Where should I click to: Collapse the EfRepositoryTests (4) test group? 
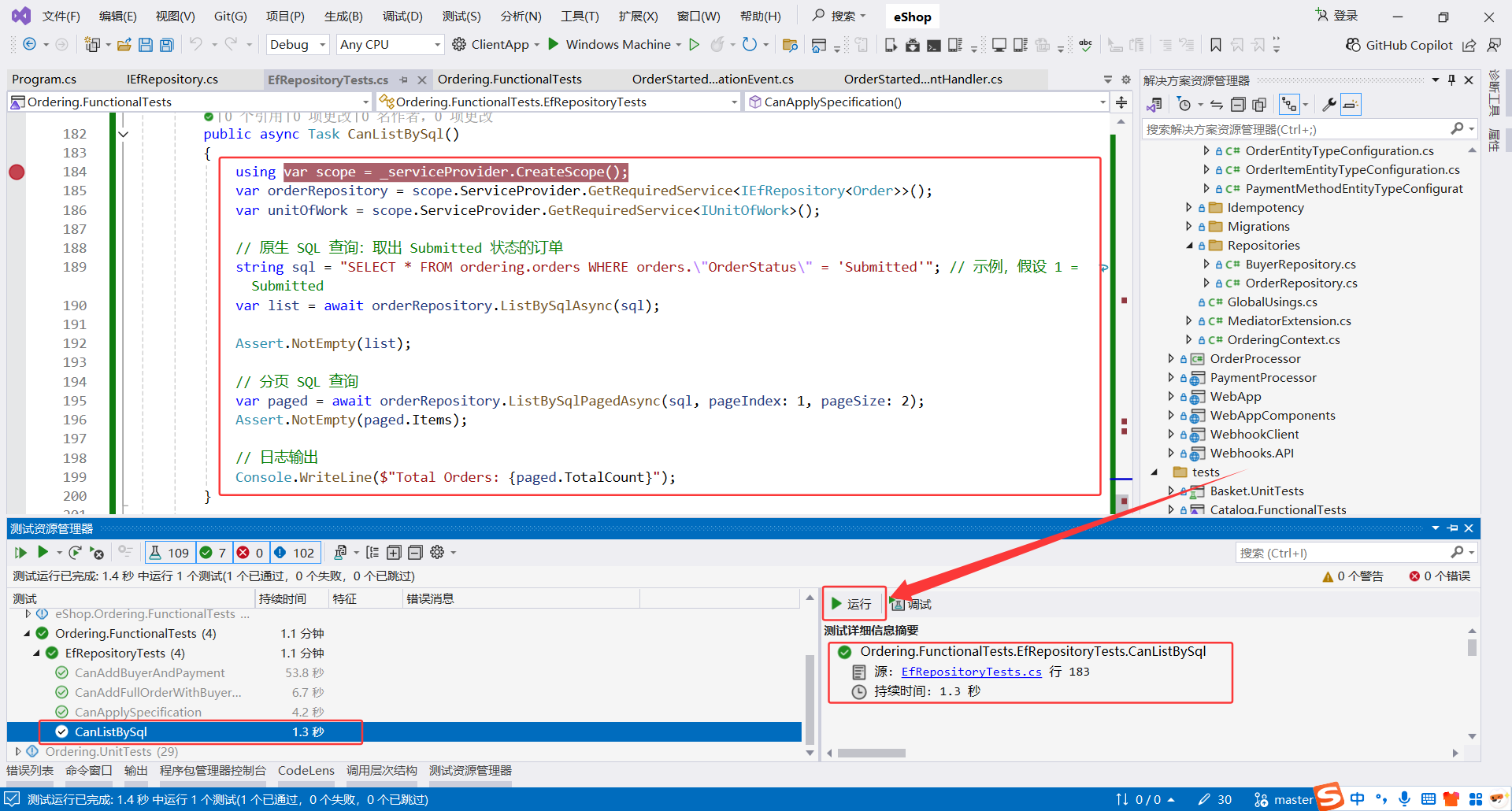point(36,654)
